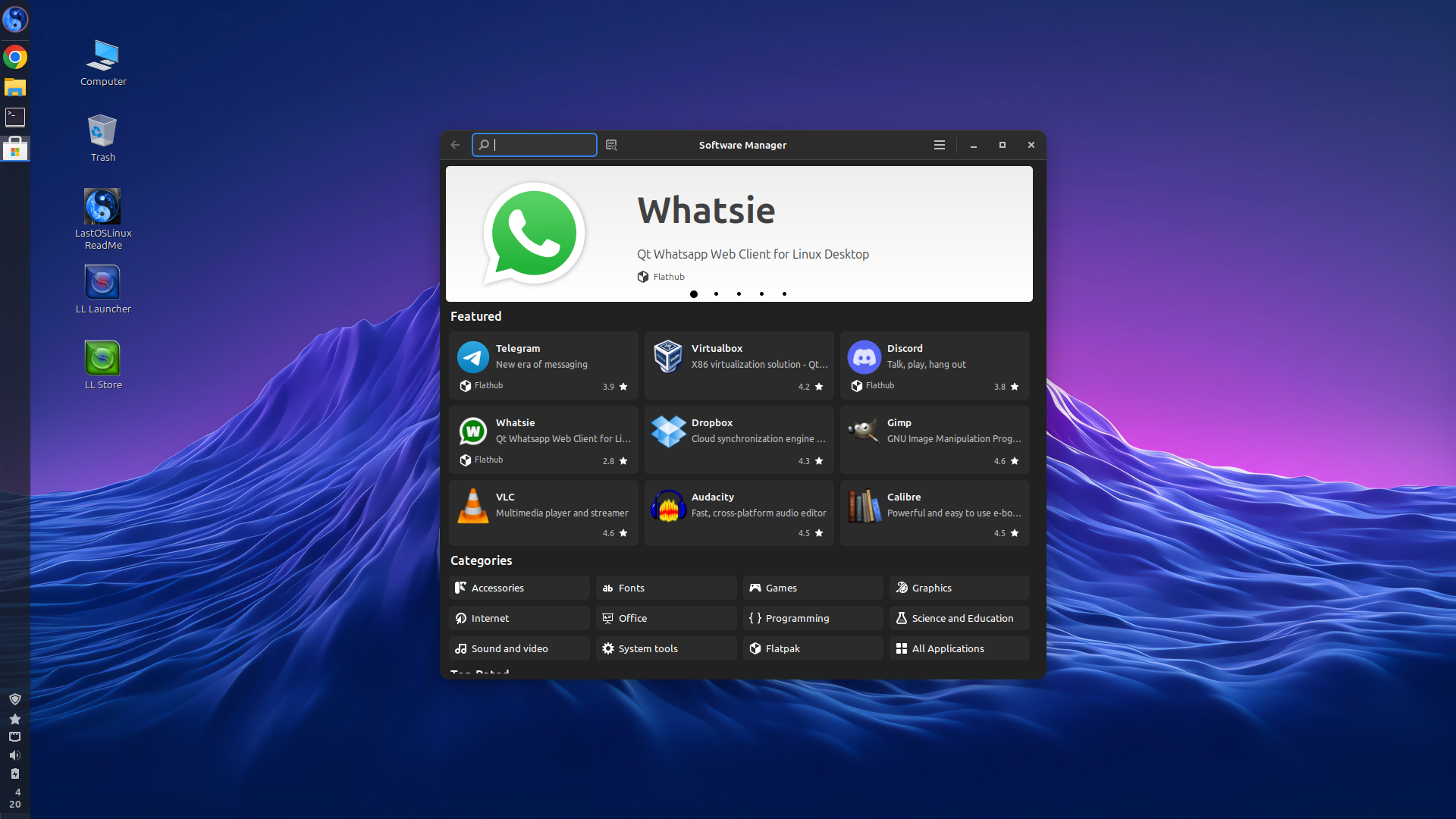The height and width of the screenshot is (819, 1456).
Task: Select the Trash desktop icon
Action: [103, 138]
